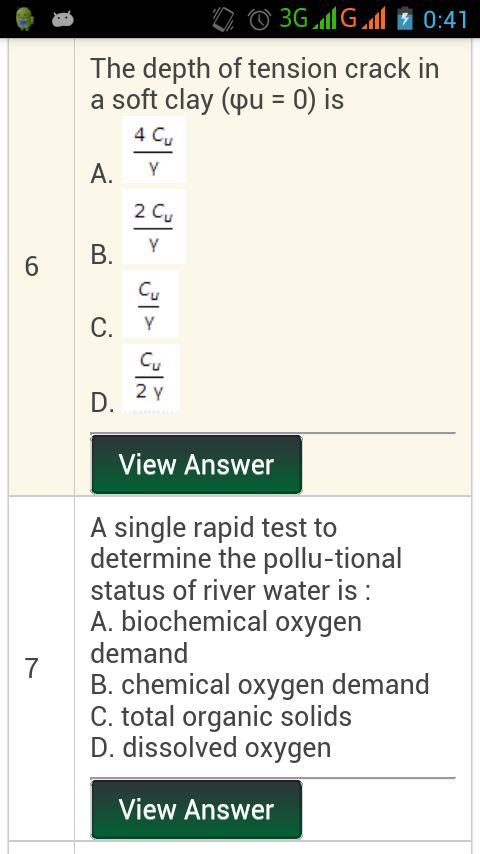Screen dimensions: 480x854
Task: Select option A formula 4Cu over γ
Action: coord(154,149)
